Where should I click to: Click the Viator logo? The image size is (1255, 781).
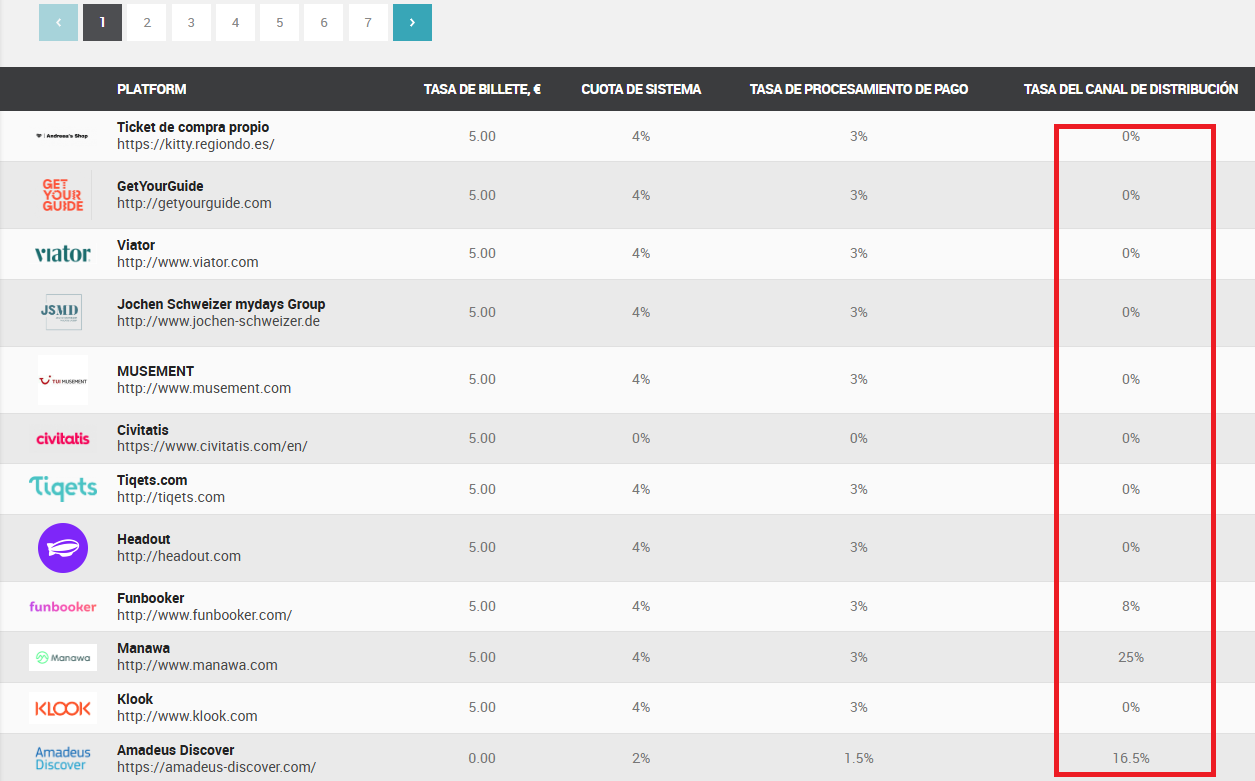62,254
